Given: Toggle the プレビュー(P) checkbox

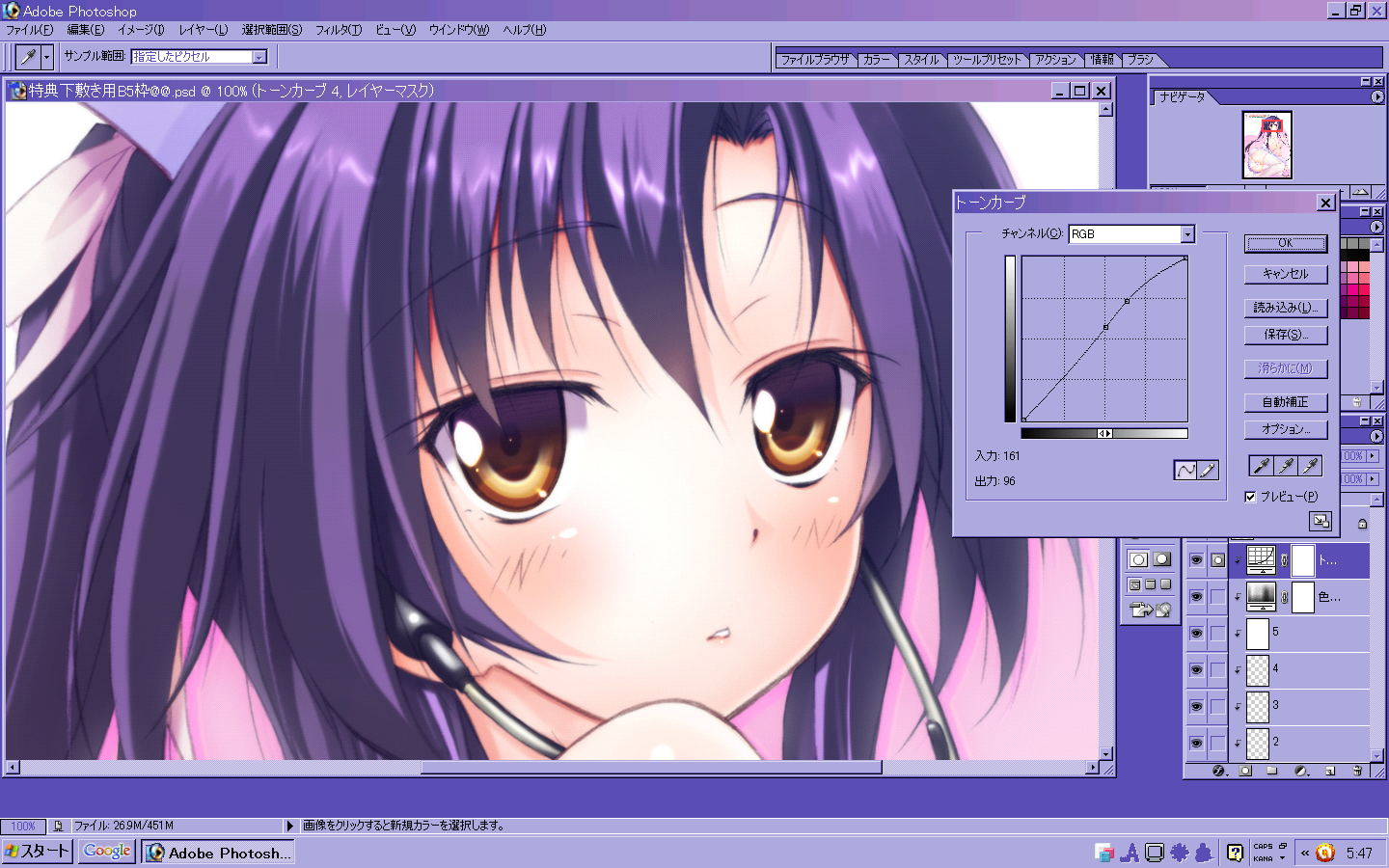Looking at the screenshot, I should [x=1250, y=497].
